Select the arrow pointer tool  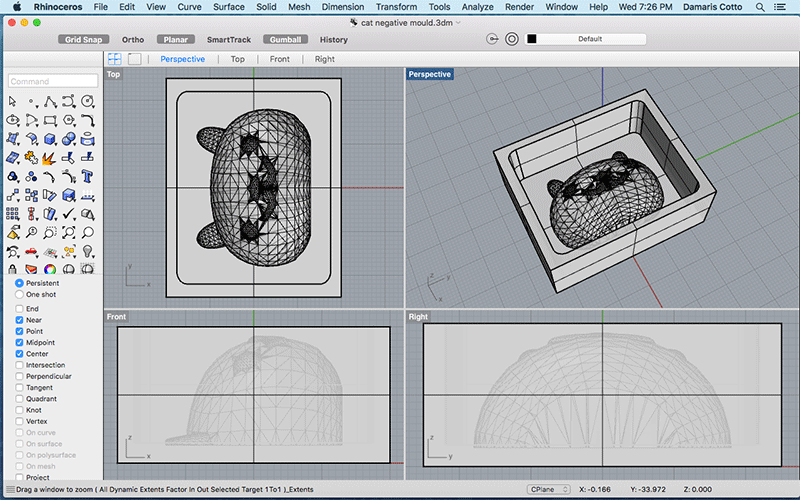(x=13, y=102)
